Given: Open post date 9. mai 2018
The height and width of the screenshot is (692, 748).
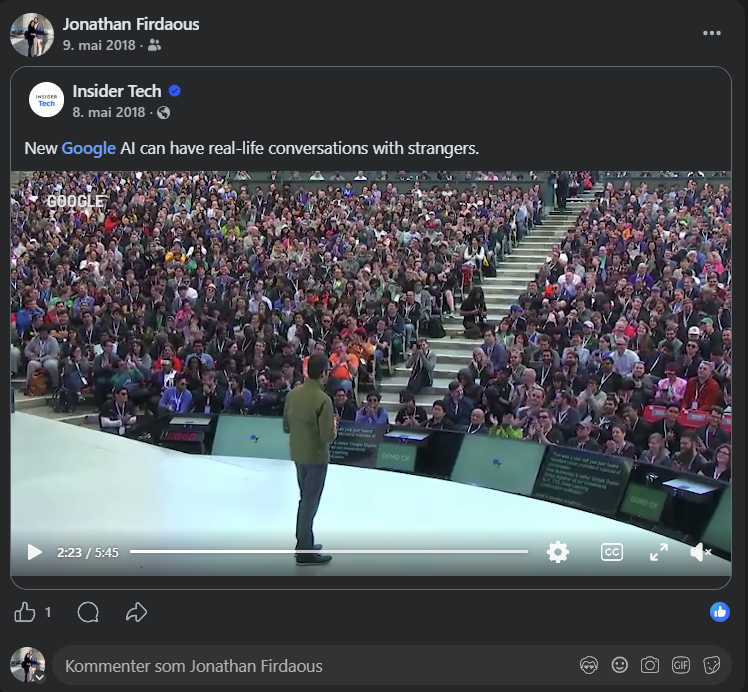Looking at the screenshot, I should point(99,45).
